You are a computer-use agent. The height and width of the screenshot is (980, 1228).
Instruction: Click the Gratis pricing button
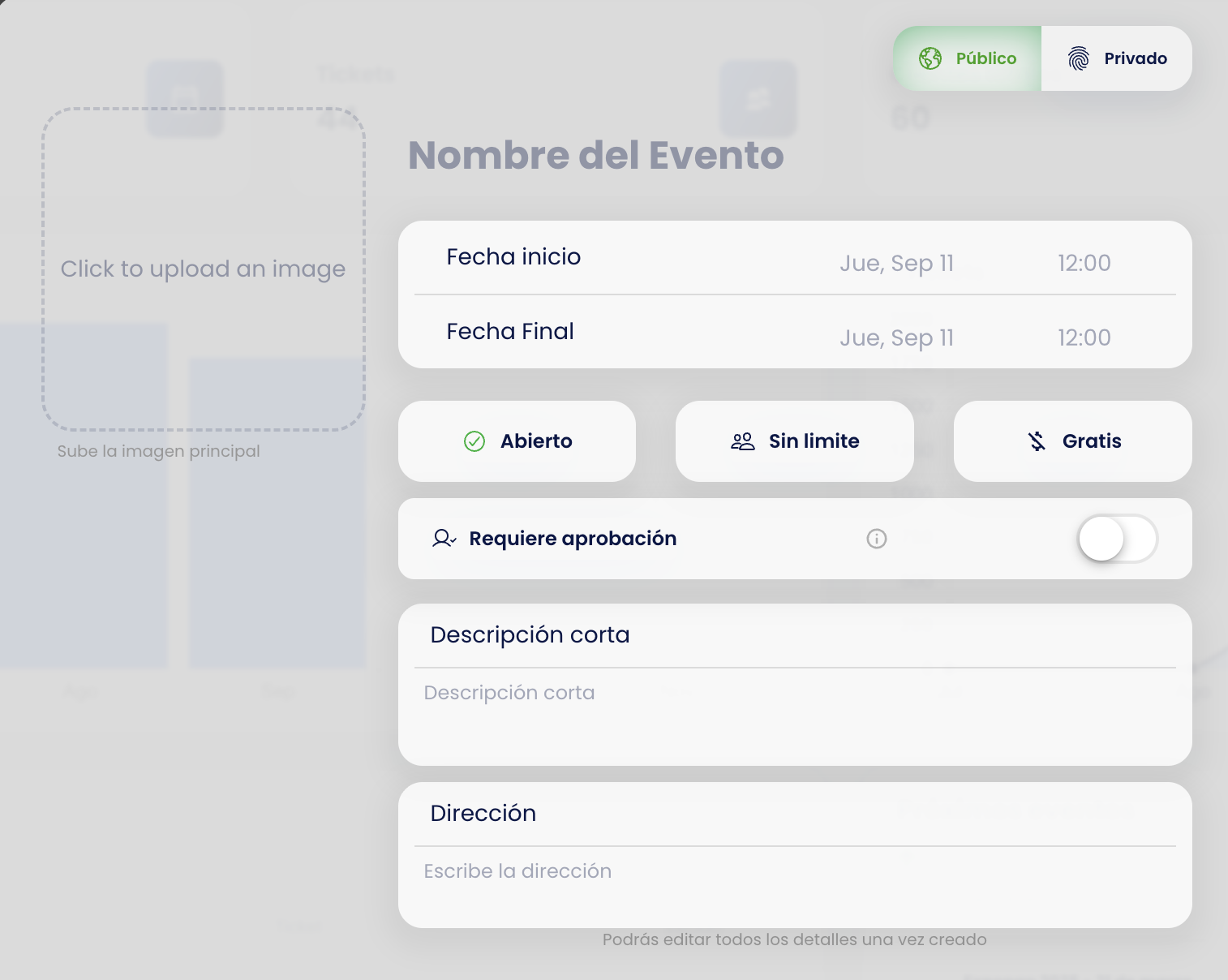pyautogui.click(x=1073, y=441)
